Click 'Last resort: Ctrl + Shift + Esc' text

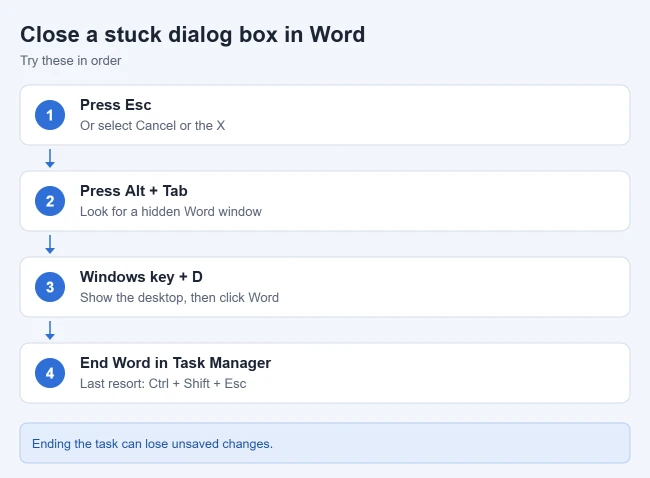coord(163,383)
